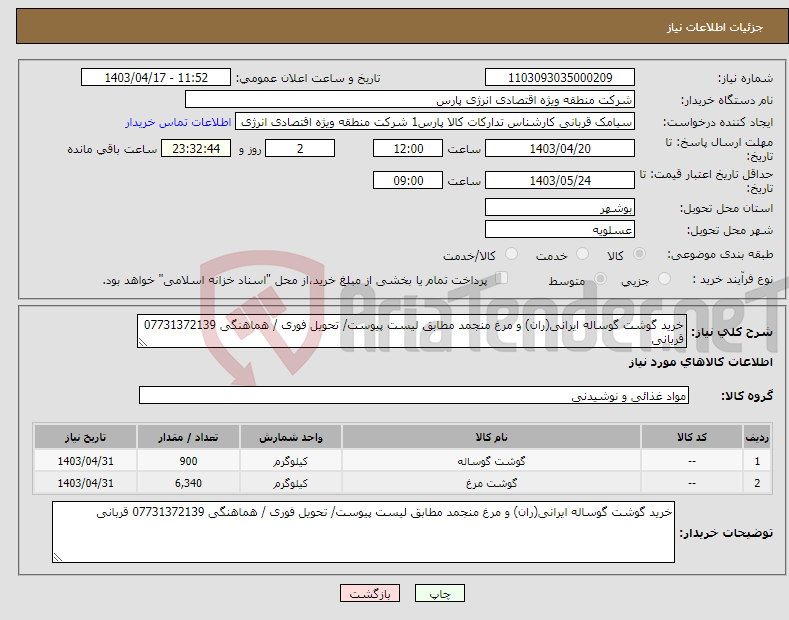Viewport: 789px width, 620px height.
Task: Click the buyer organization name field
Action: coord(410,100)
